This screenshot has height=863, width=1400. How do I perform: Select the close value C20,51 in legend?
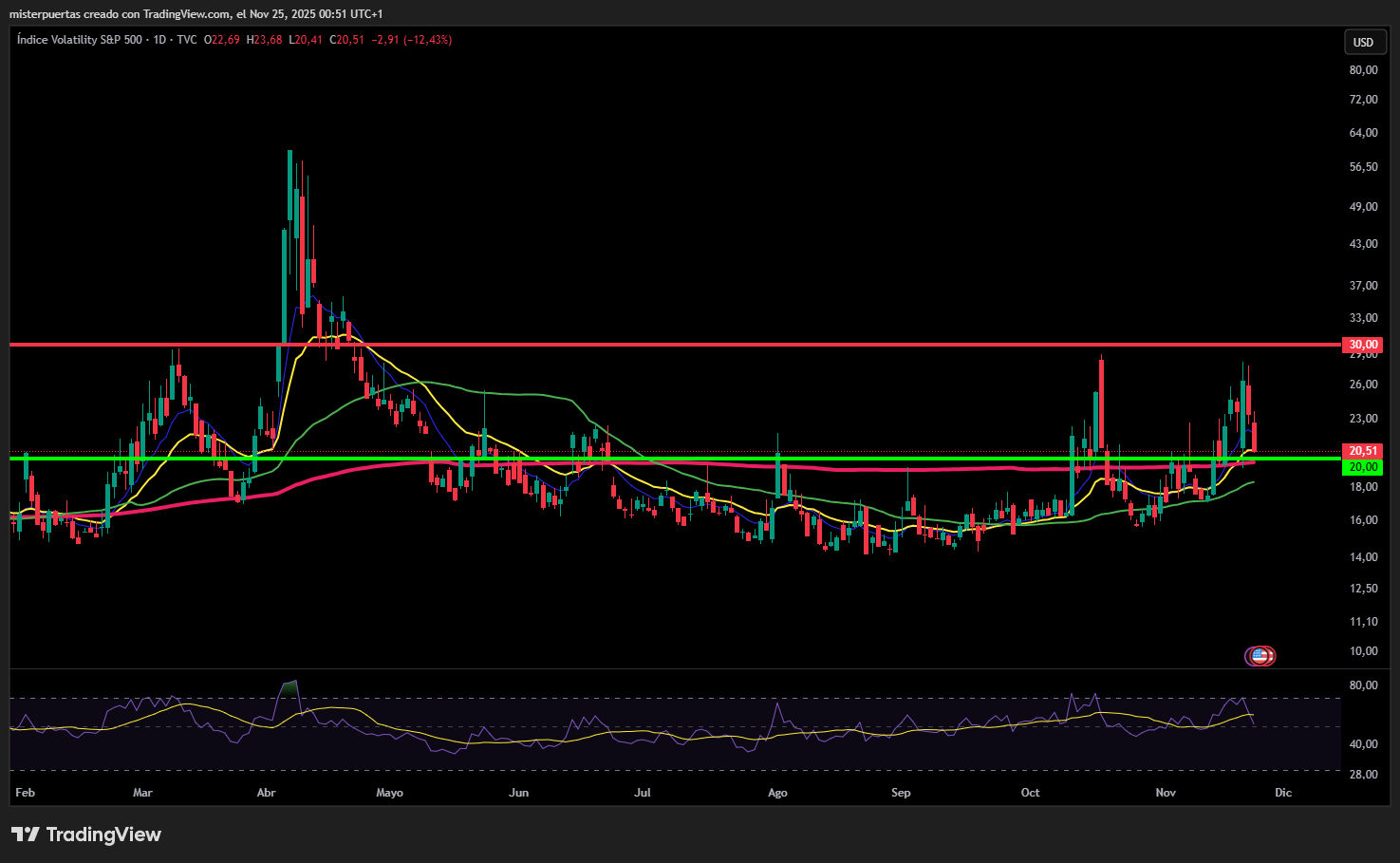[347, 40]
